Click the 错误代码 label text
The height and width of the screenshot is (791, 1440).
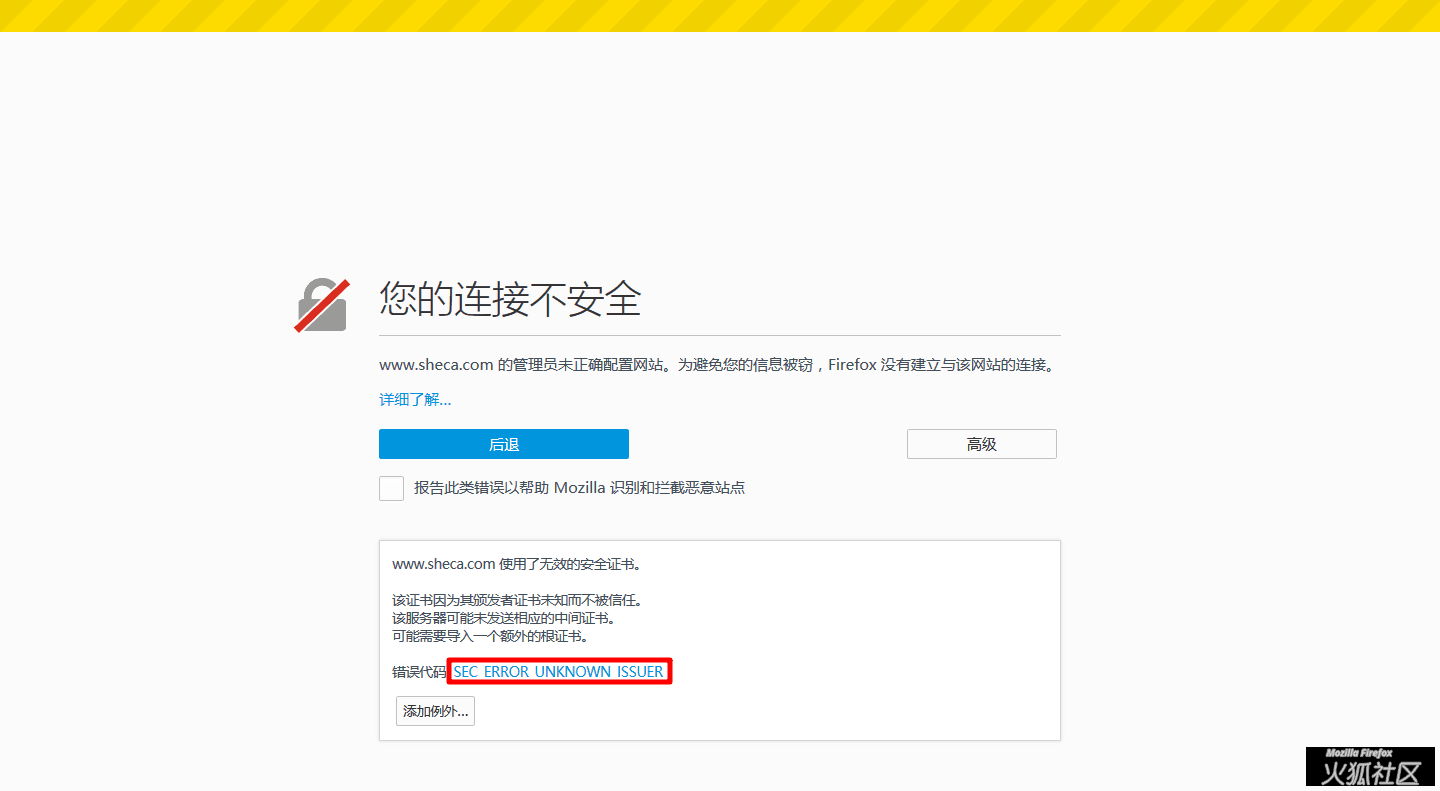pos(418,672)
